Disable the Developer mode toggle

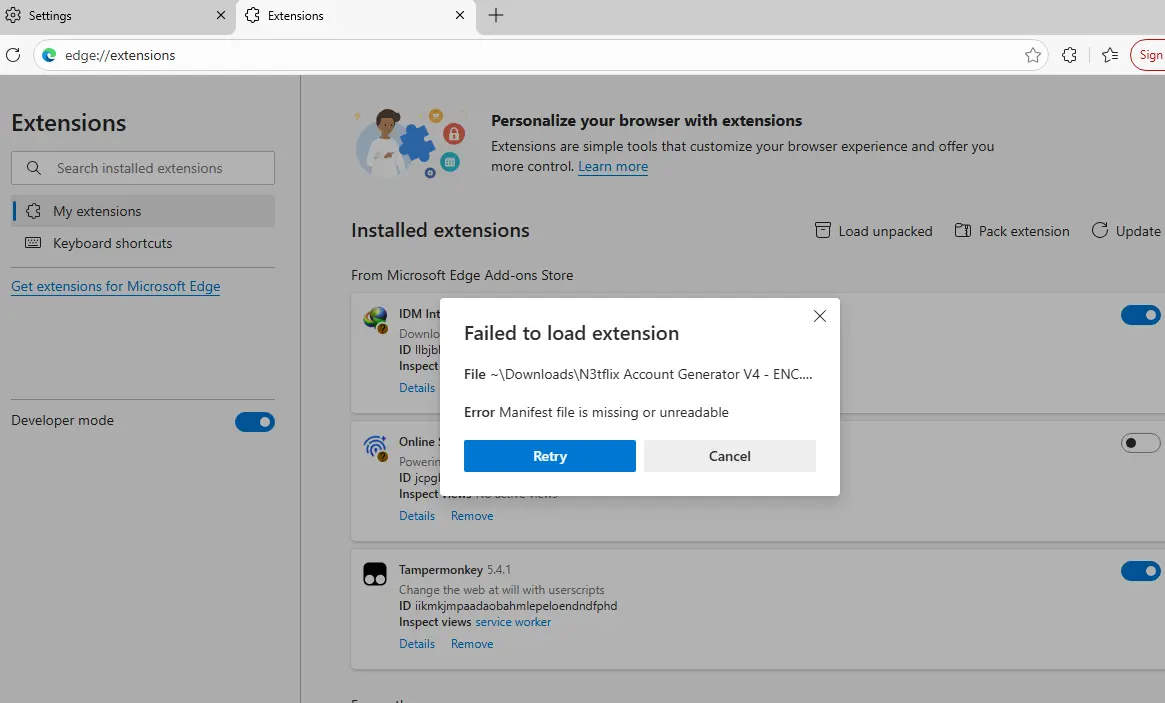click(x=255, y=422)
